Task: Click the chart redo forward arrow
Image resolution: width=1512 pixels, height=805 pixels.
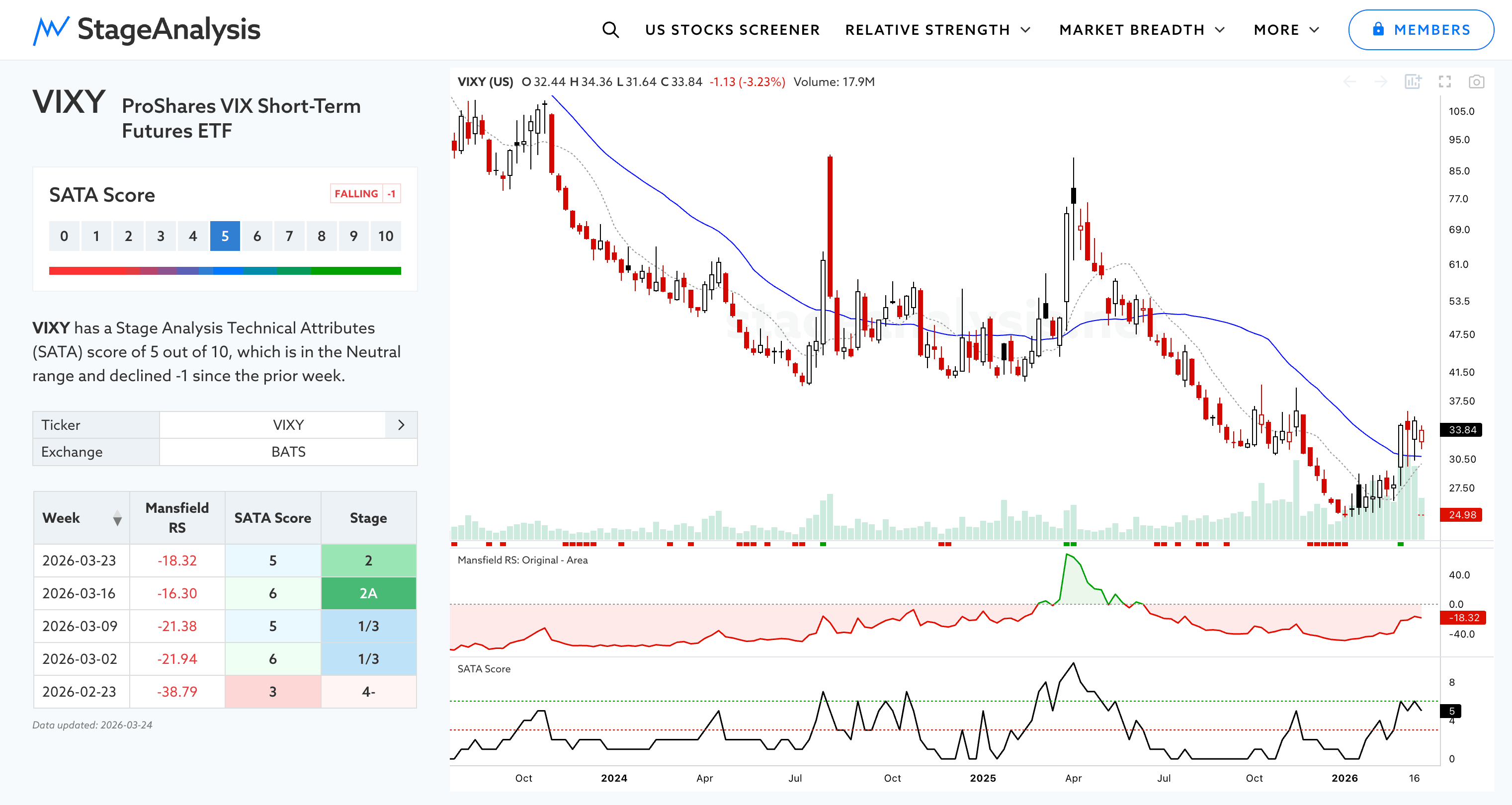Action: click(1381, 81)
